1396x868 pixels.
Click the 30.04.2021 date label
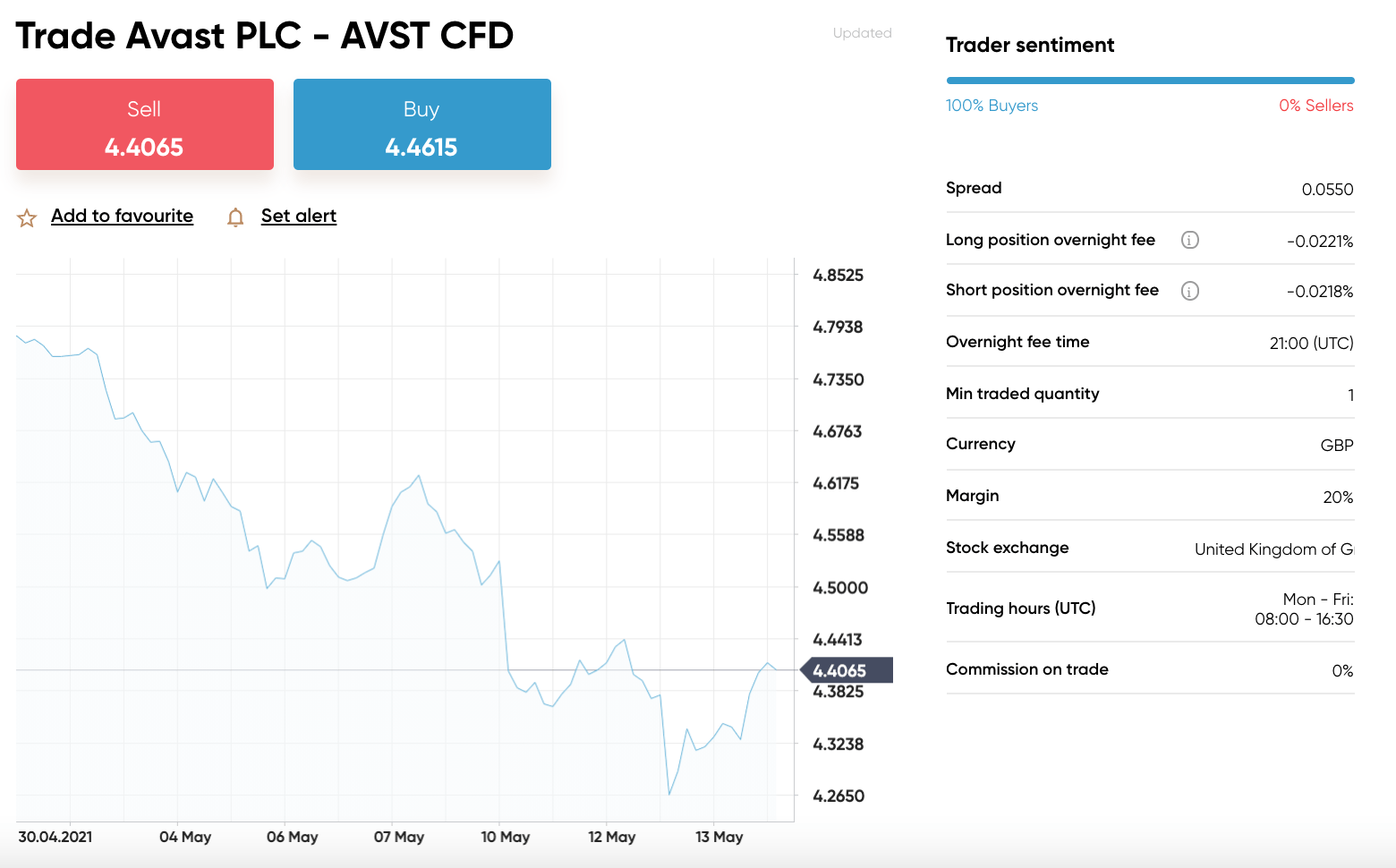55,837
